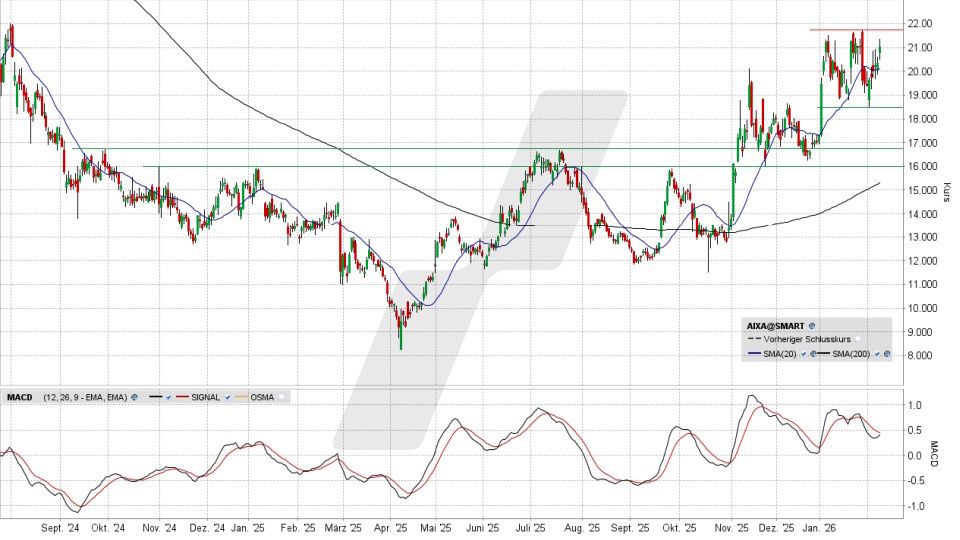Click the April '25 time axis label
The height and width of the screenshot is (540, 960).
pos(392,527)
